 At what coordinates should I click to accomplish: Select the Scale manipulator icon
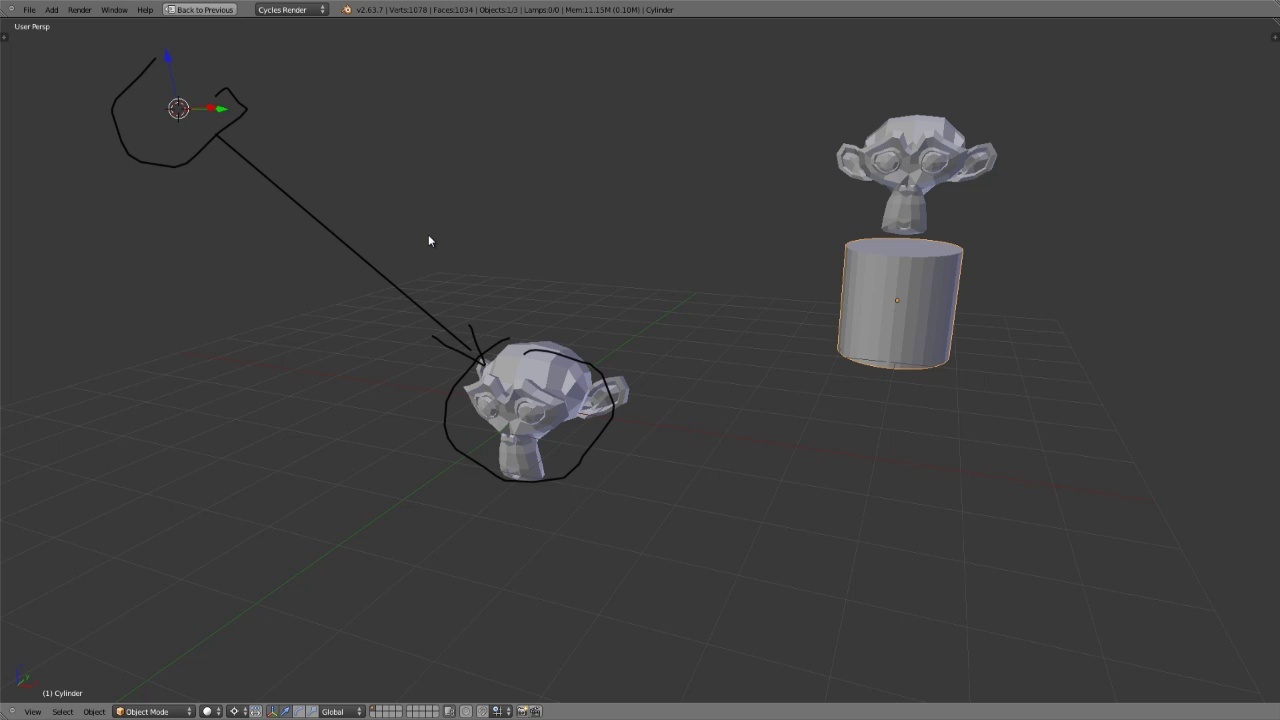coord(313,711)
